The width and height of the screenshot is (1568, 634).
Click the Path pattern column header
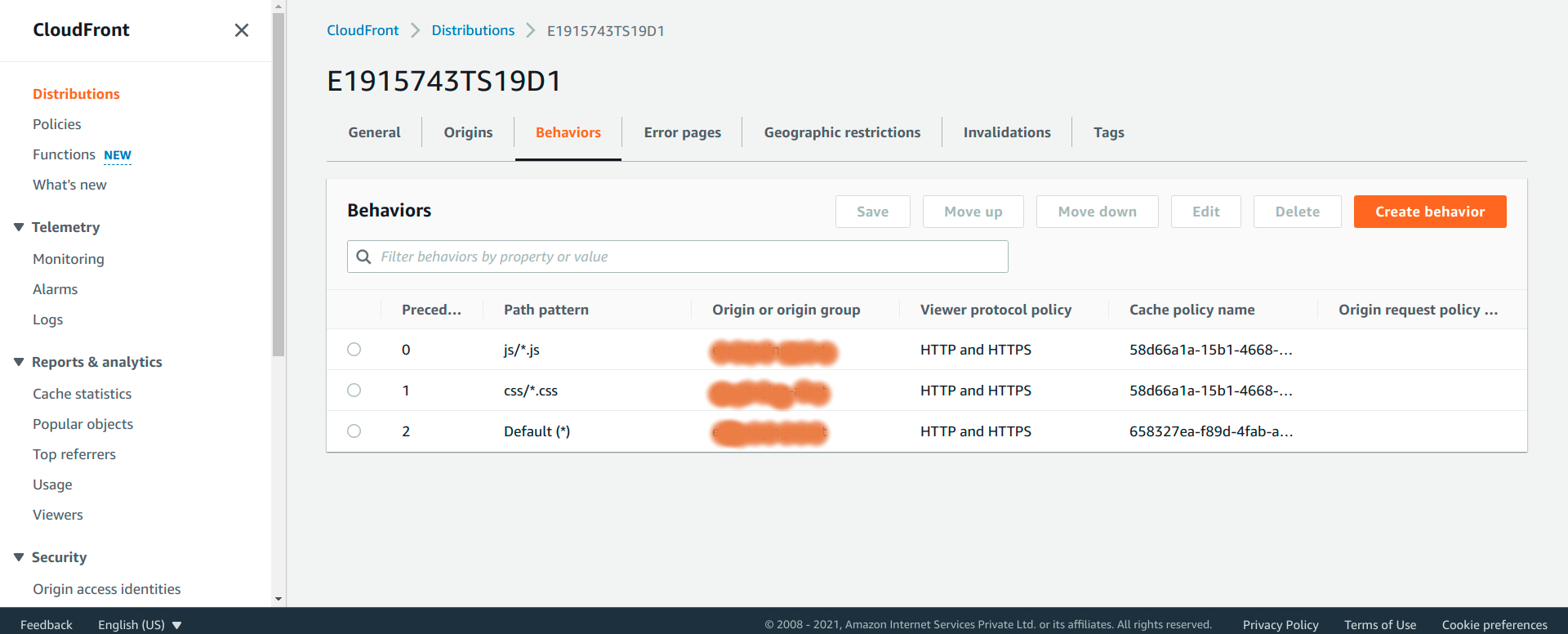[x=546, y=310]
